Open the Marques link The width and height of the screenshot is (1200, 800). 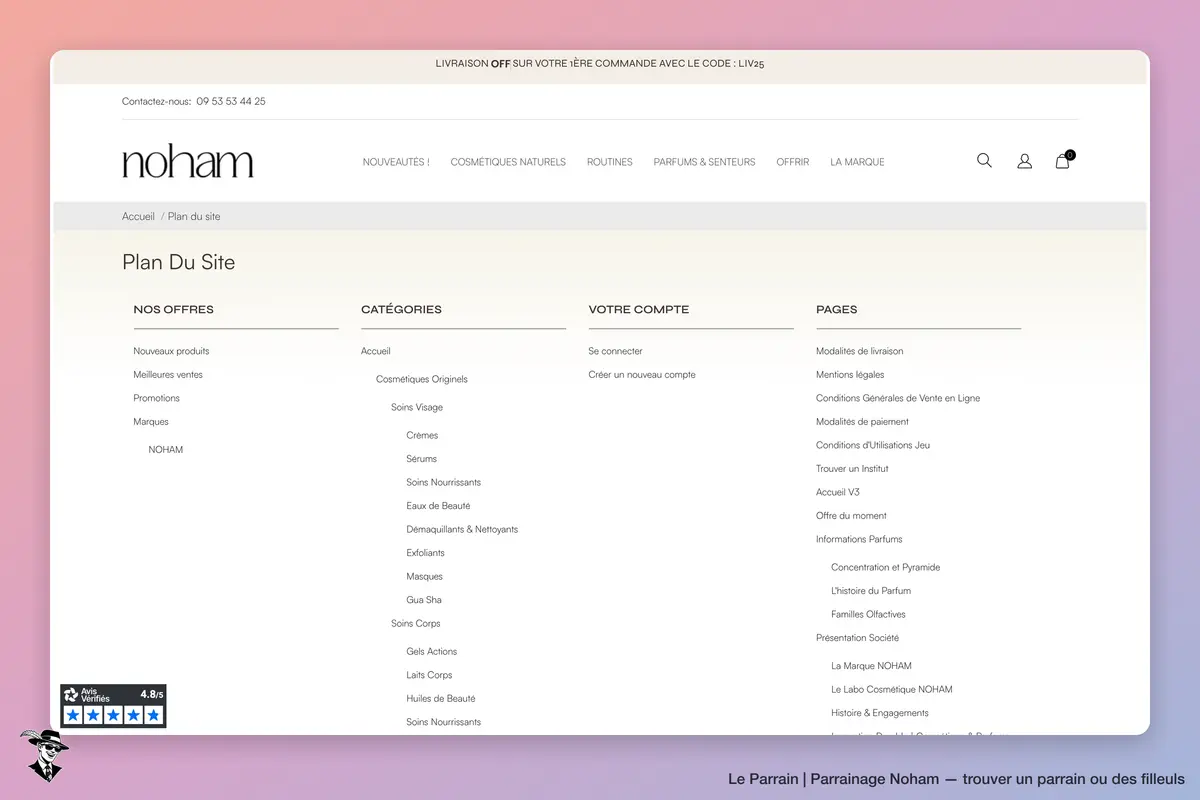[151, 422]
